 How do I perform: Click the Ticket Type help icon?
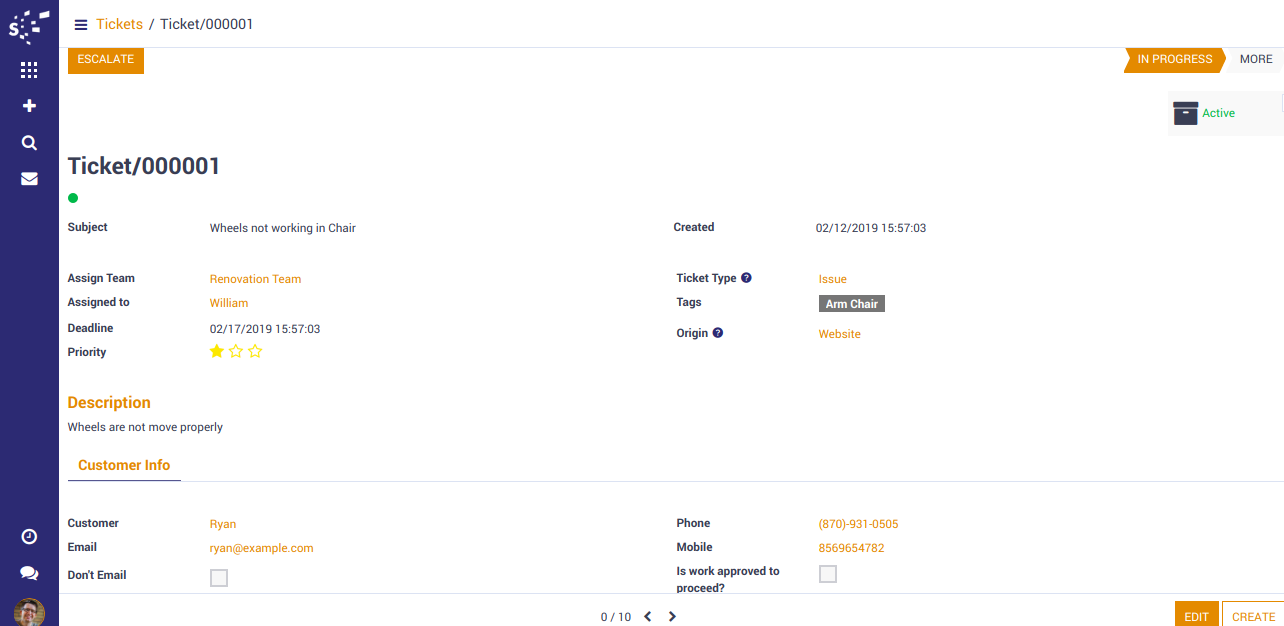tap(746, 278)
